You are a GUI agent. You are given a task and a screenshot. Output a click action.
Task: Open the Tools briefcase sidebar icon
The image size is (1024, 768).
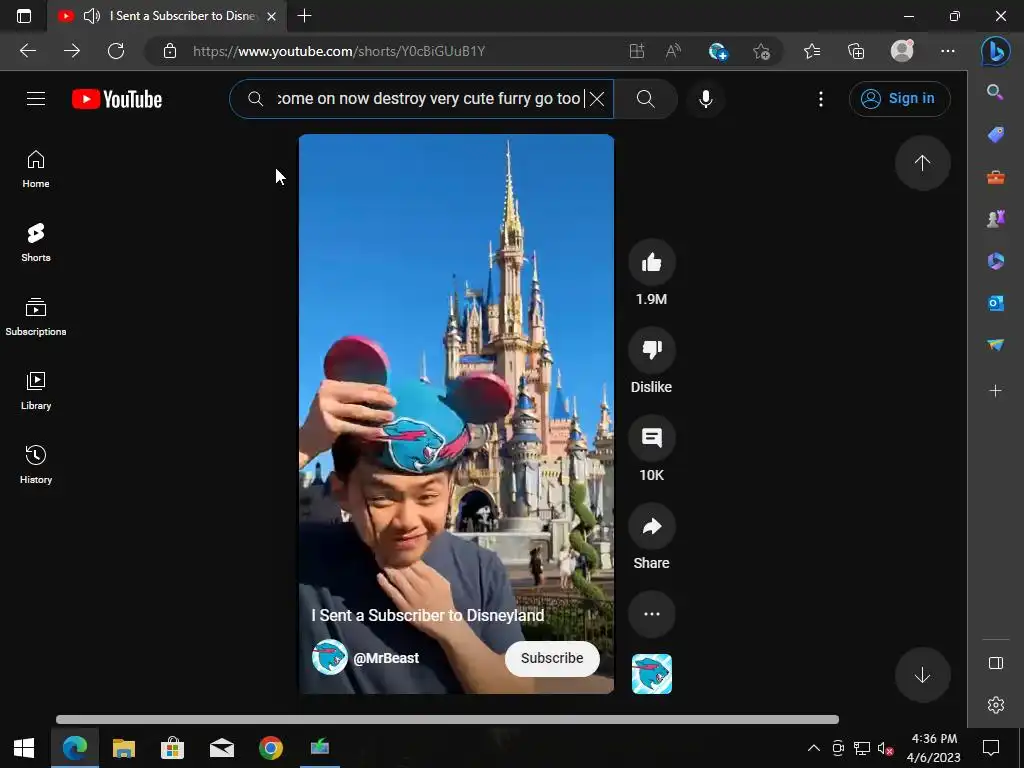(x=995, y=177)
